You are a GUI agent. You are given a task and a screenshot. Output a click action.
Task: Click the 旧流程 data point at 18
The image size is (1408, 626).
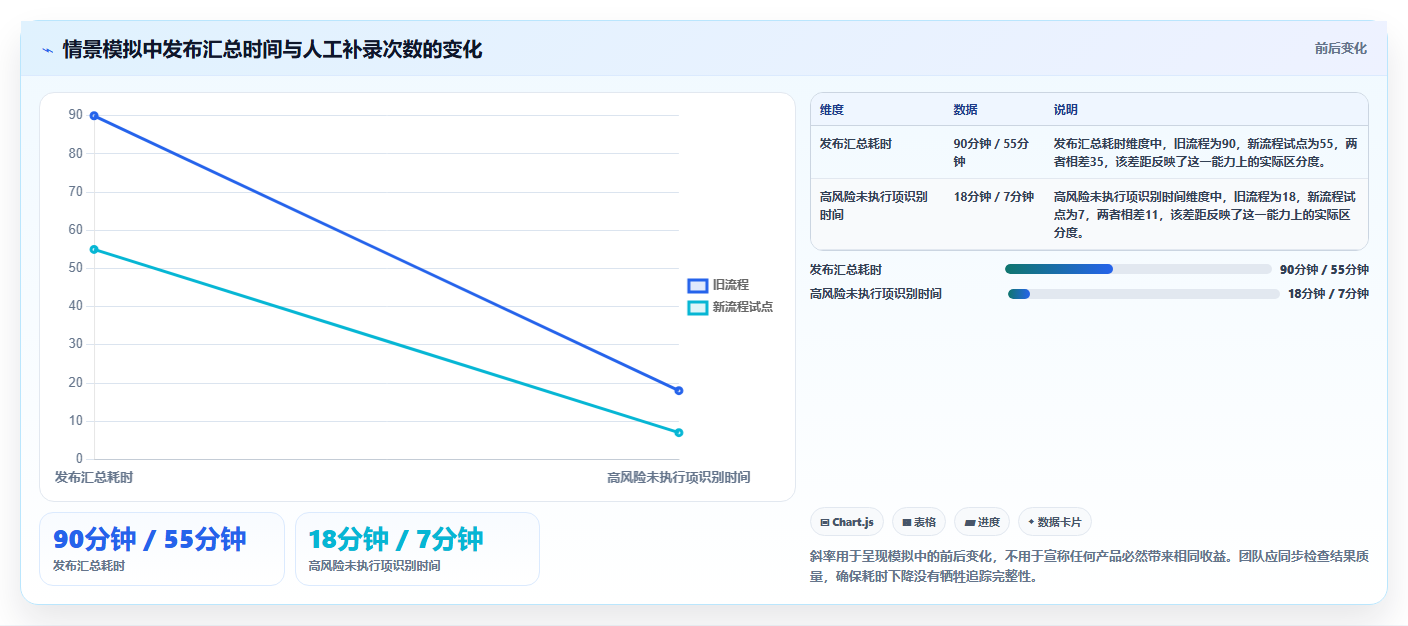(x=679, y=390)
